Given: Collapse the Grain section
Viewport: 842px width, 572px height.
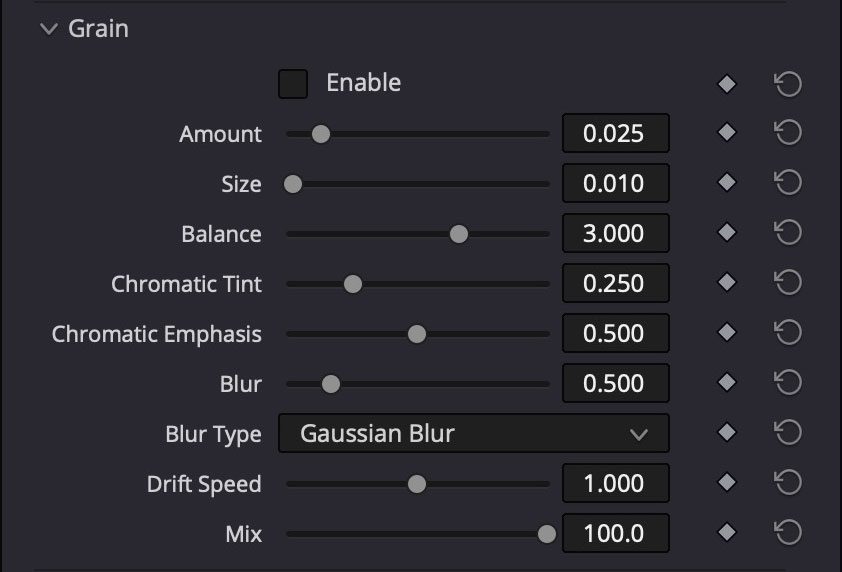Looking at the screenshot, I should [49, 29].
